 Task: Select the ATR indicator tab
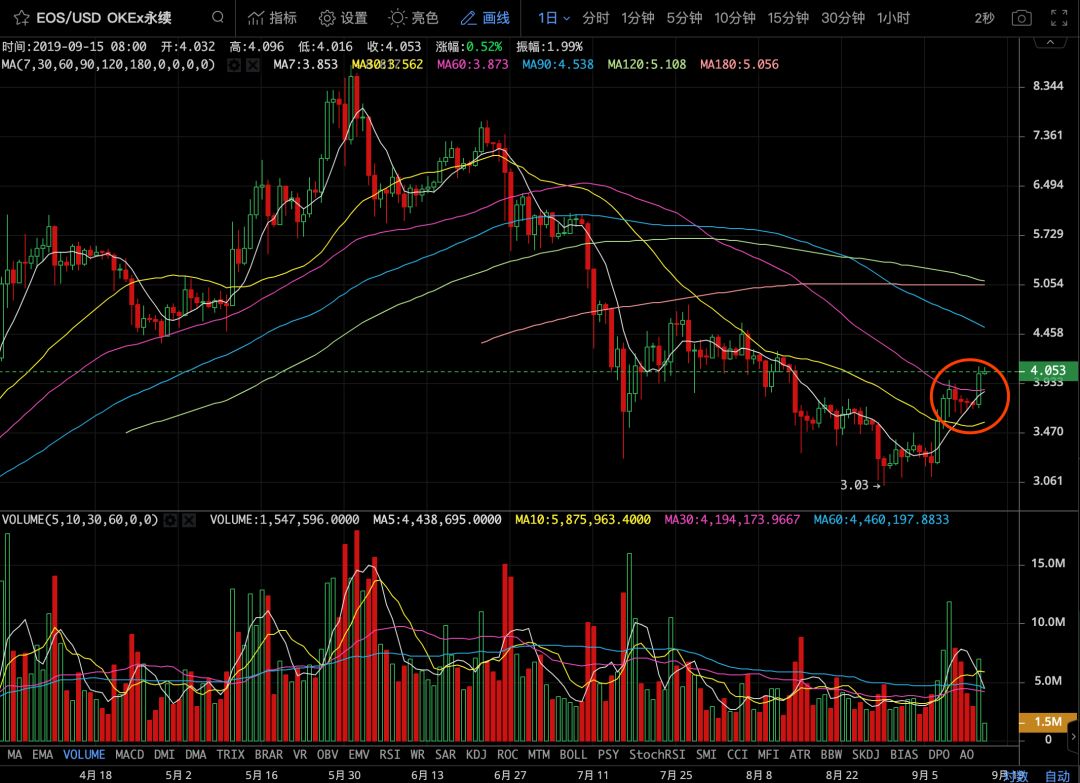(800, 755)
